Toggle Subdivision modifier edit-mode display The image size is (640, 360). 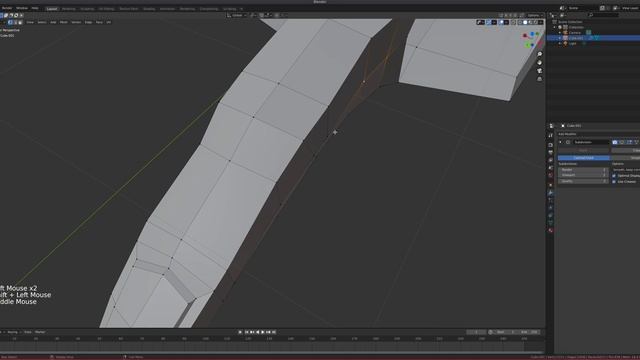click(629, 142)
